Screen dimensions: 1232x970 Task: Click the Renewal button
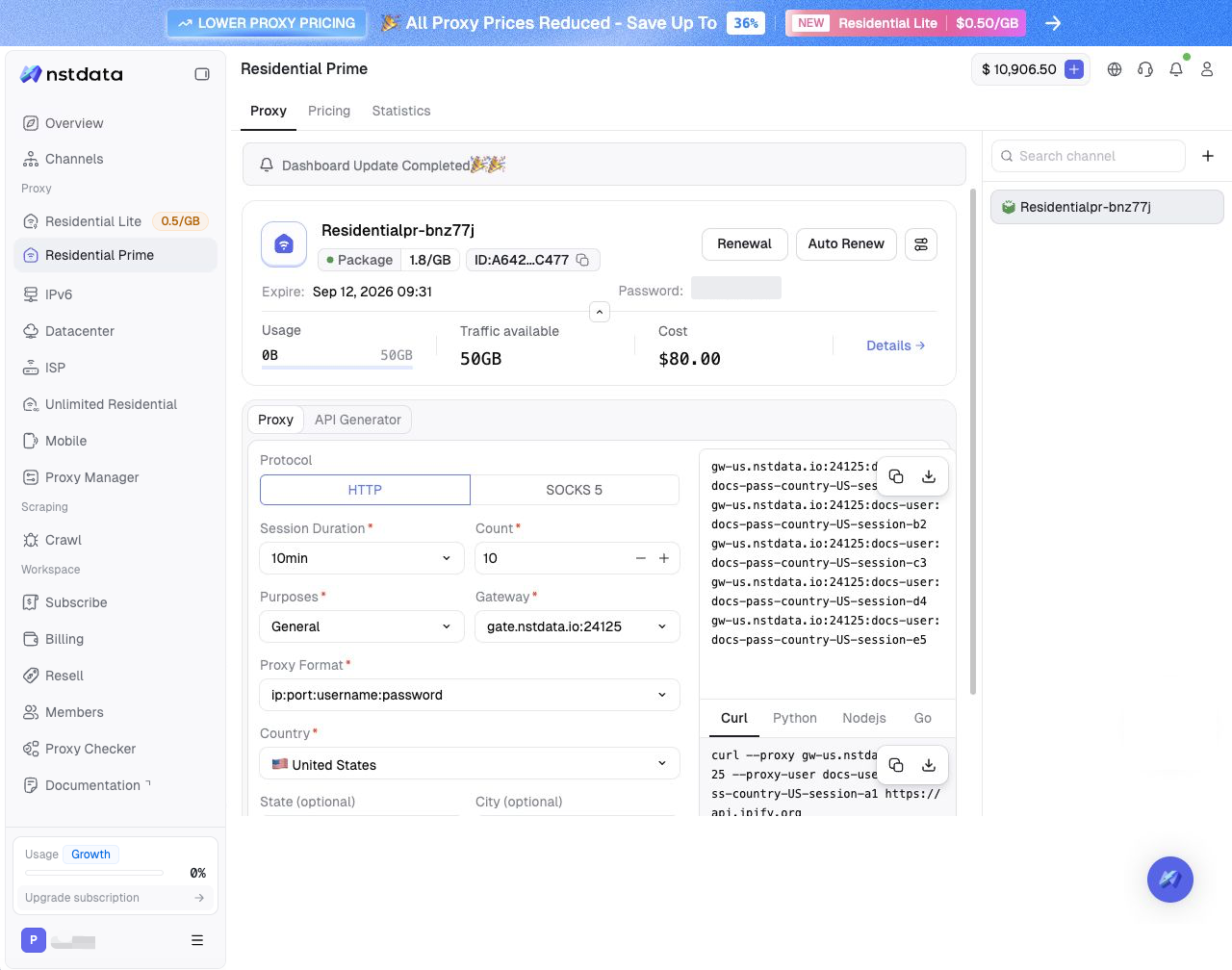(x=744, y=243)
